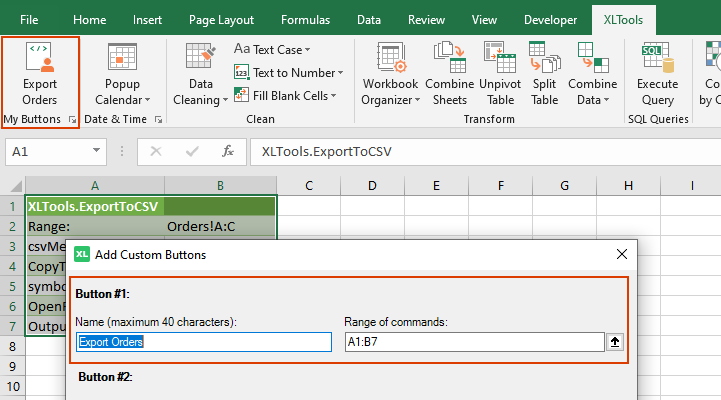Select column E header

click(x=436, y=186)
